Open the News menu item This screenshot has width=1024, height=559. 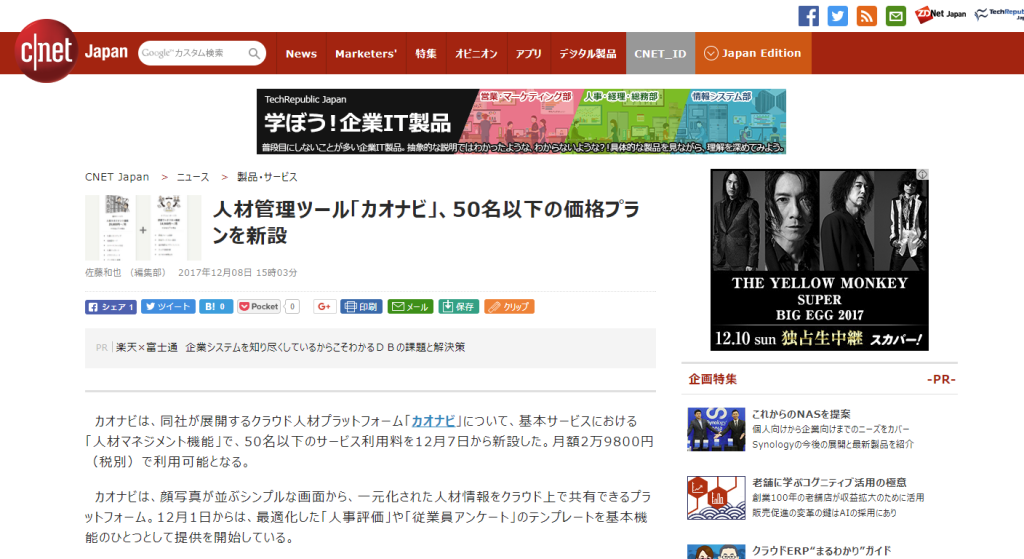tap(301, 54)
